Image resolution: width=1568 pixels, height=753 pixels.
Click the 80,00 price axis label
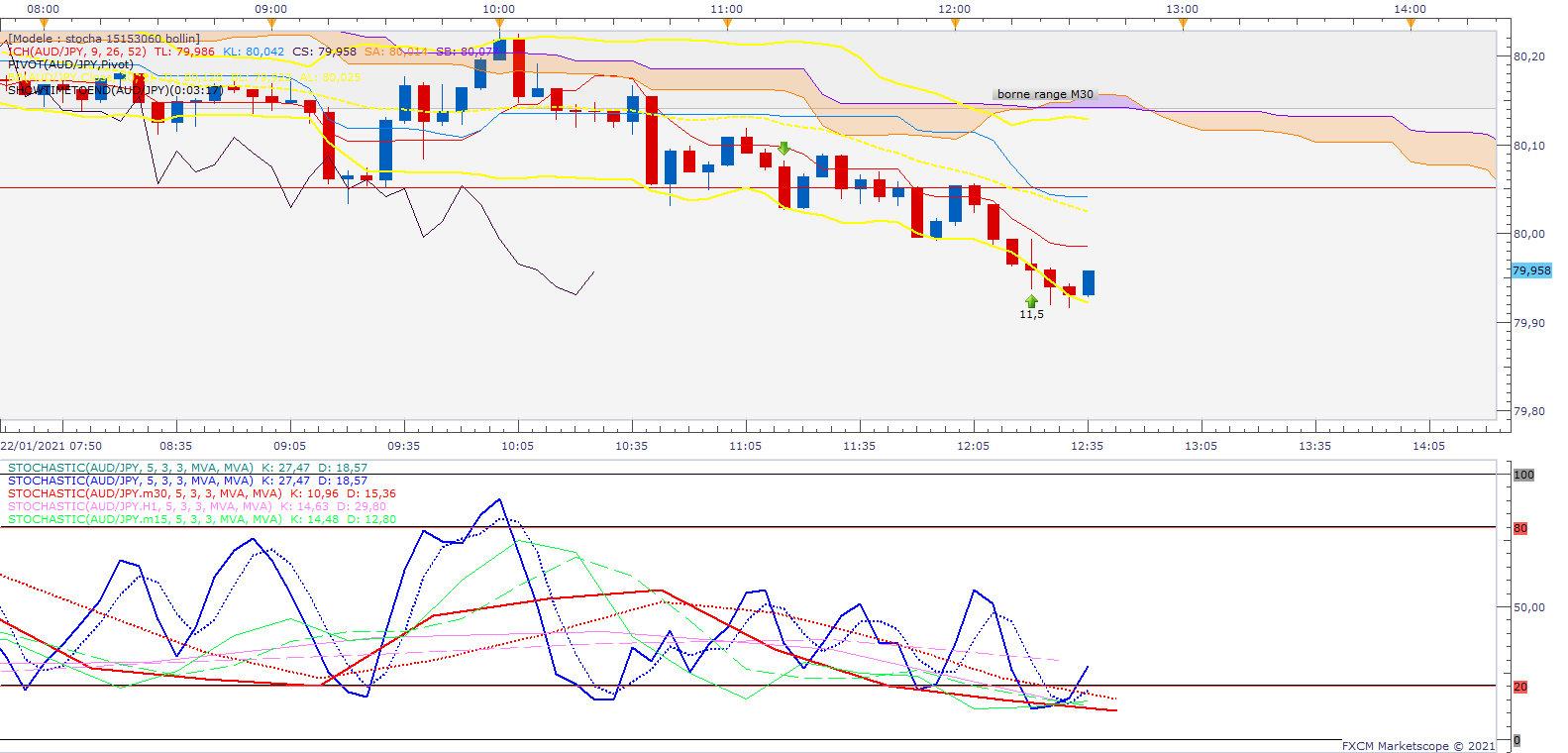(1529, 234)
